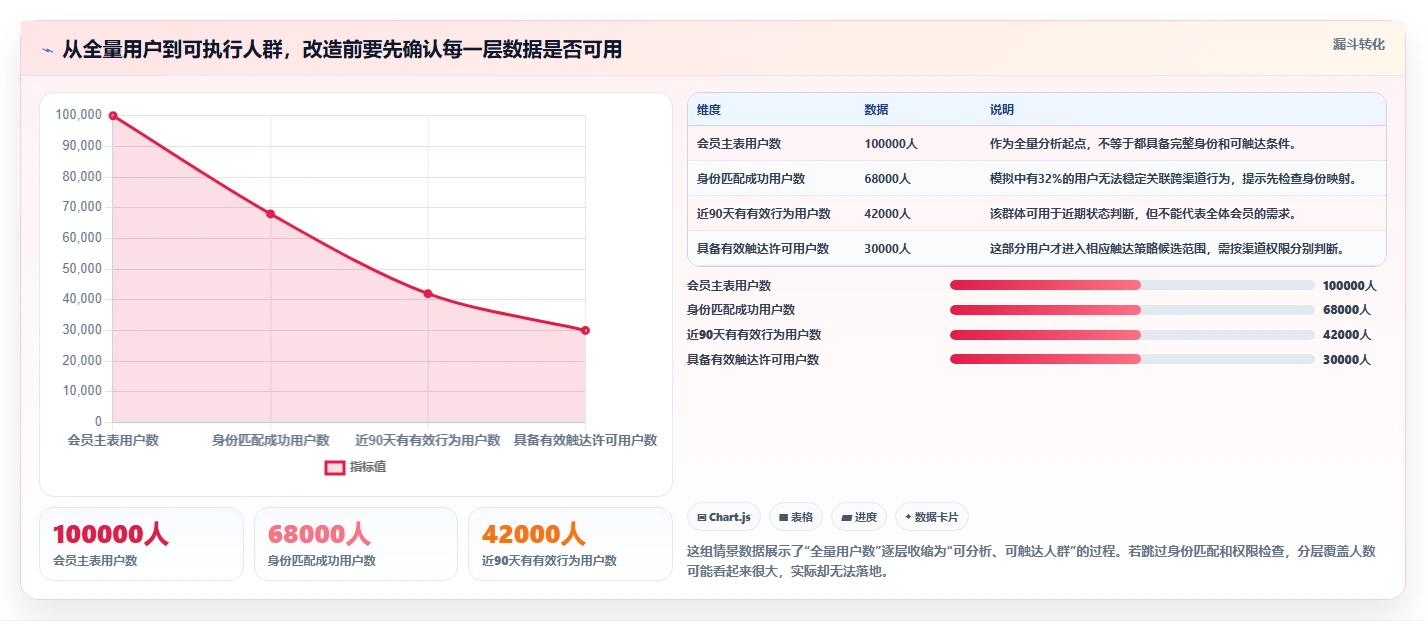Click the summary paragraph starting 这组情景数据

(1031, 561)
